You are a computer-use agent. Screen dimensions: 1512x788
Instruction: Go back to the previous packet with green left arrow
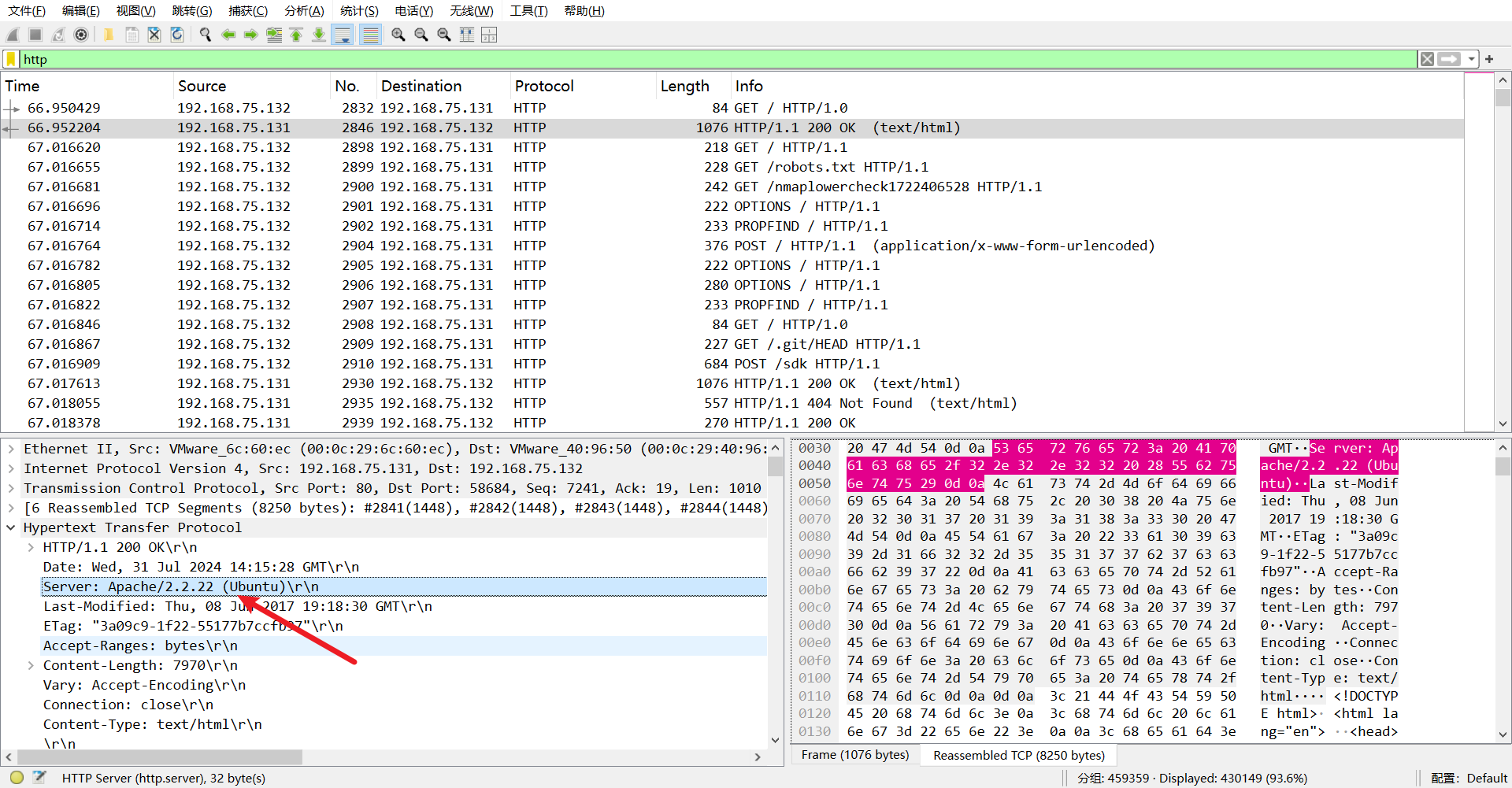tap(228, 35)
